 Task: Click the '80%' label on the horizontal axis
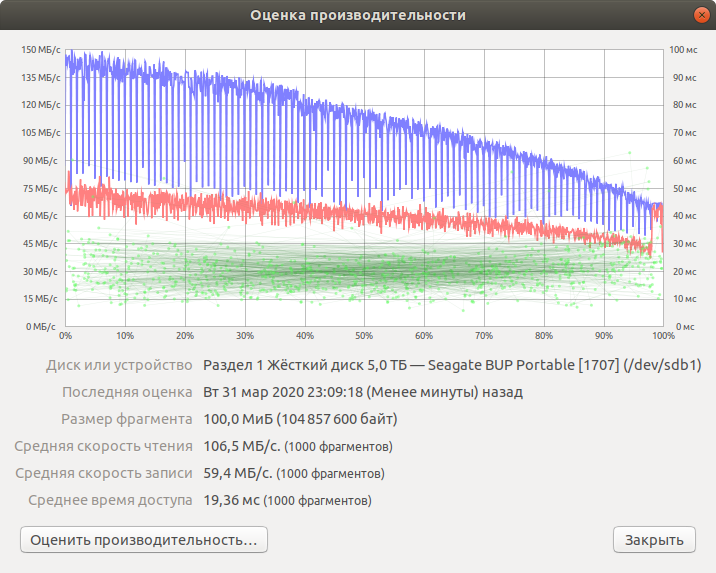coord(544,336)
